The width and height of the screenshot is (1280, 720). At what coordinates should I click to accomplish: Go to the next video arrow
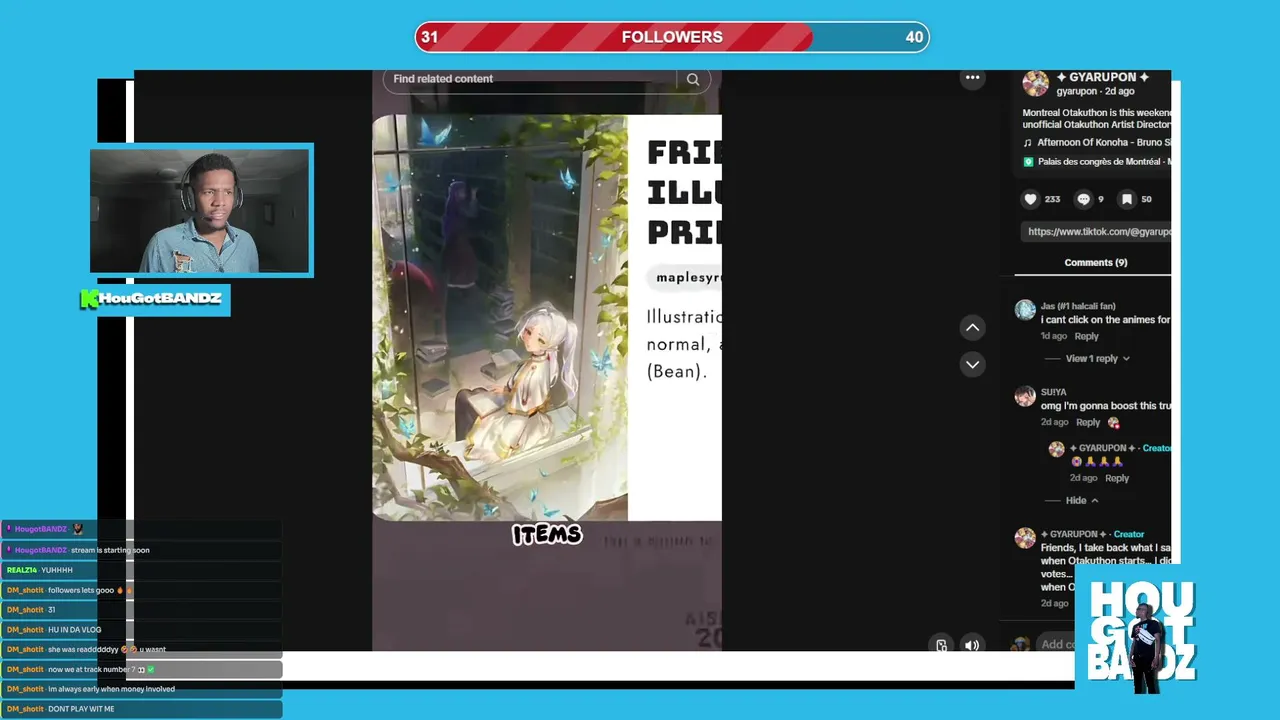[x=972, y=365]
